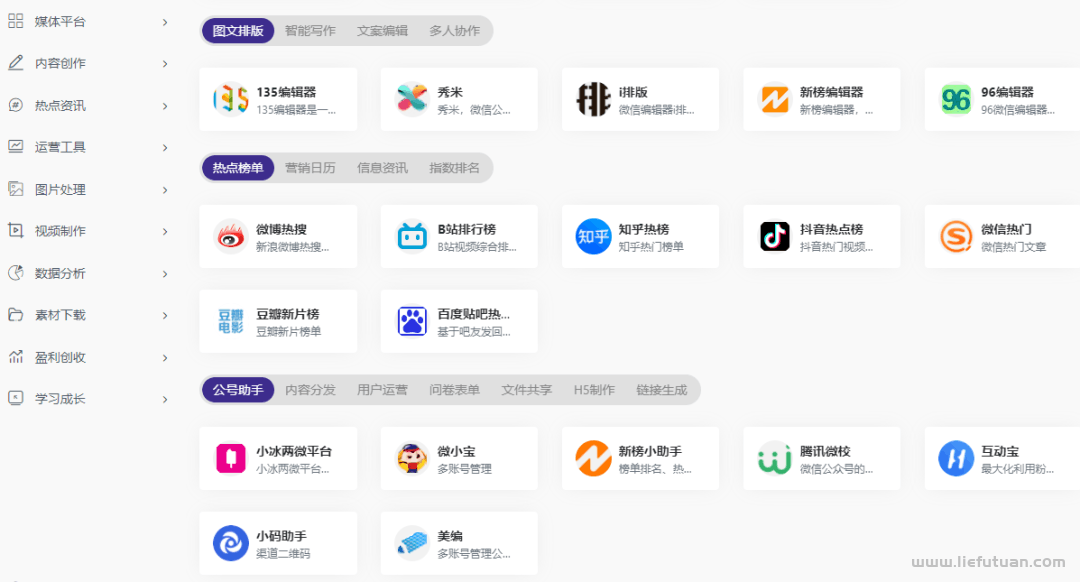1080x582 pixels.
Task: Expand the 热点资讯 chevron arrow
Action: pos(165,106)
